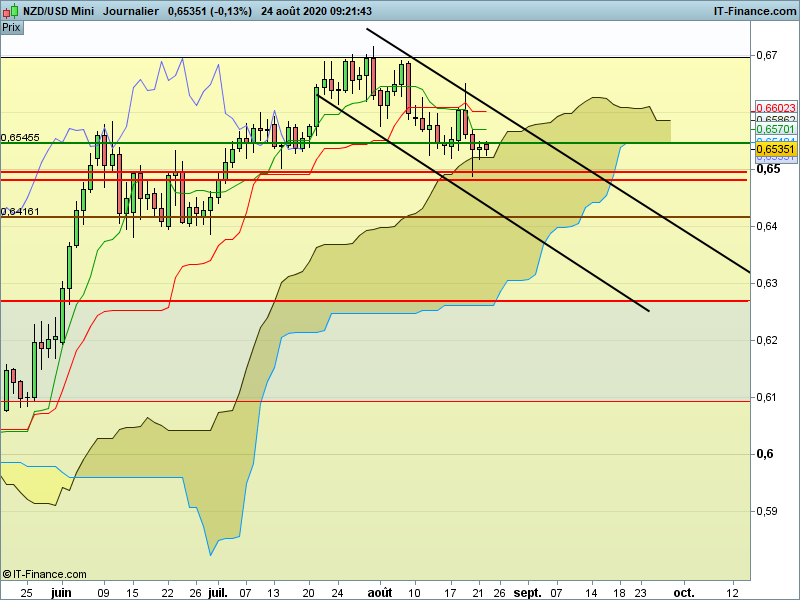
Task: Click the 13 date tick on the time axis
Action: pyautogui.click(x=274, y=593)
